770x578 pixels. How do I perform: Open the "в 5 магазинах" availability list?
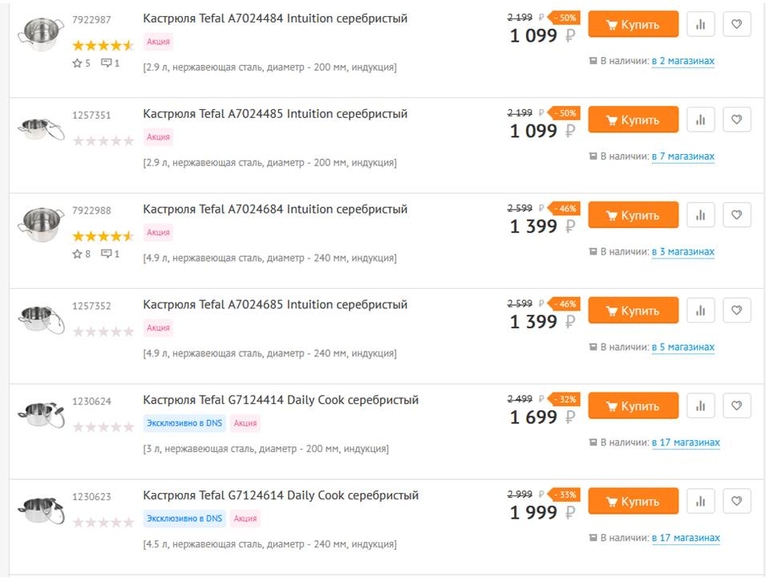[682, 347]
